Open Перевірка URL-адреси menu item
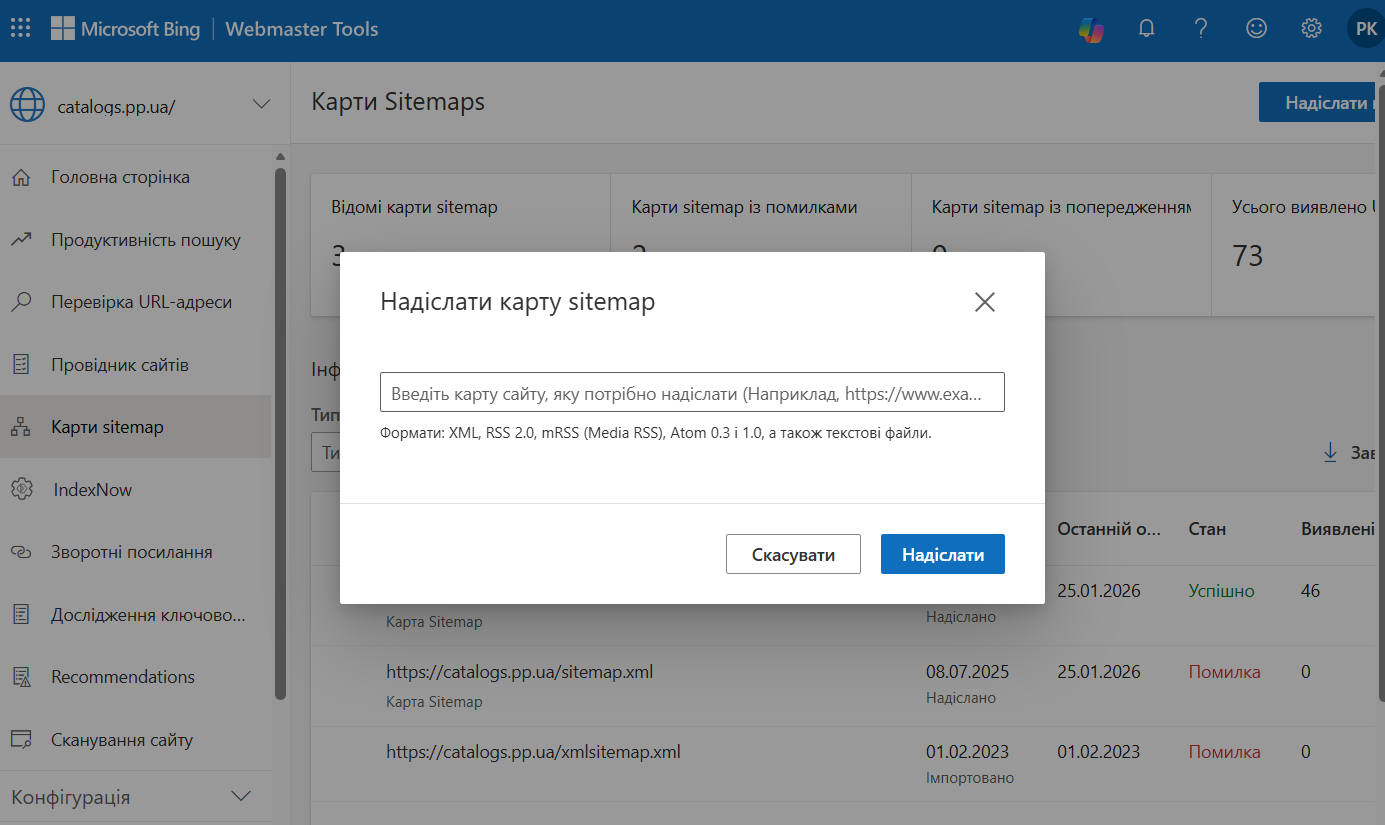Viewport: 1385px width, 825px height. [141, 302]
